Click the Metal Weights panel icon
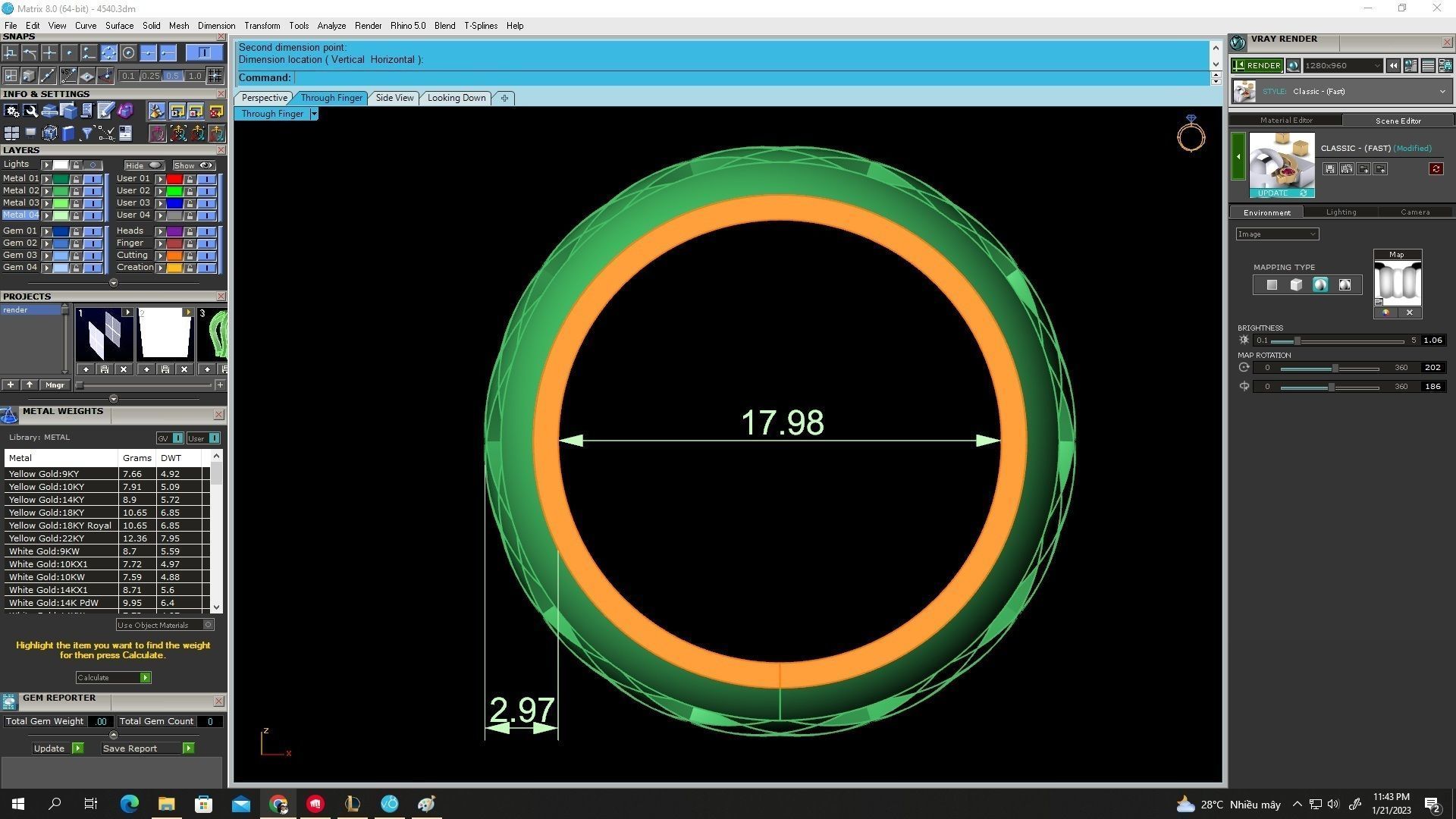The image size is (1456, 819). pyautogui.click(x=9, y=415)
